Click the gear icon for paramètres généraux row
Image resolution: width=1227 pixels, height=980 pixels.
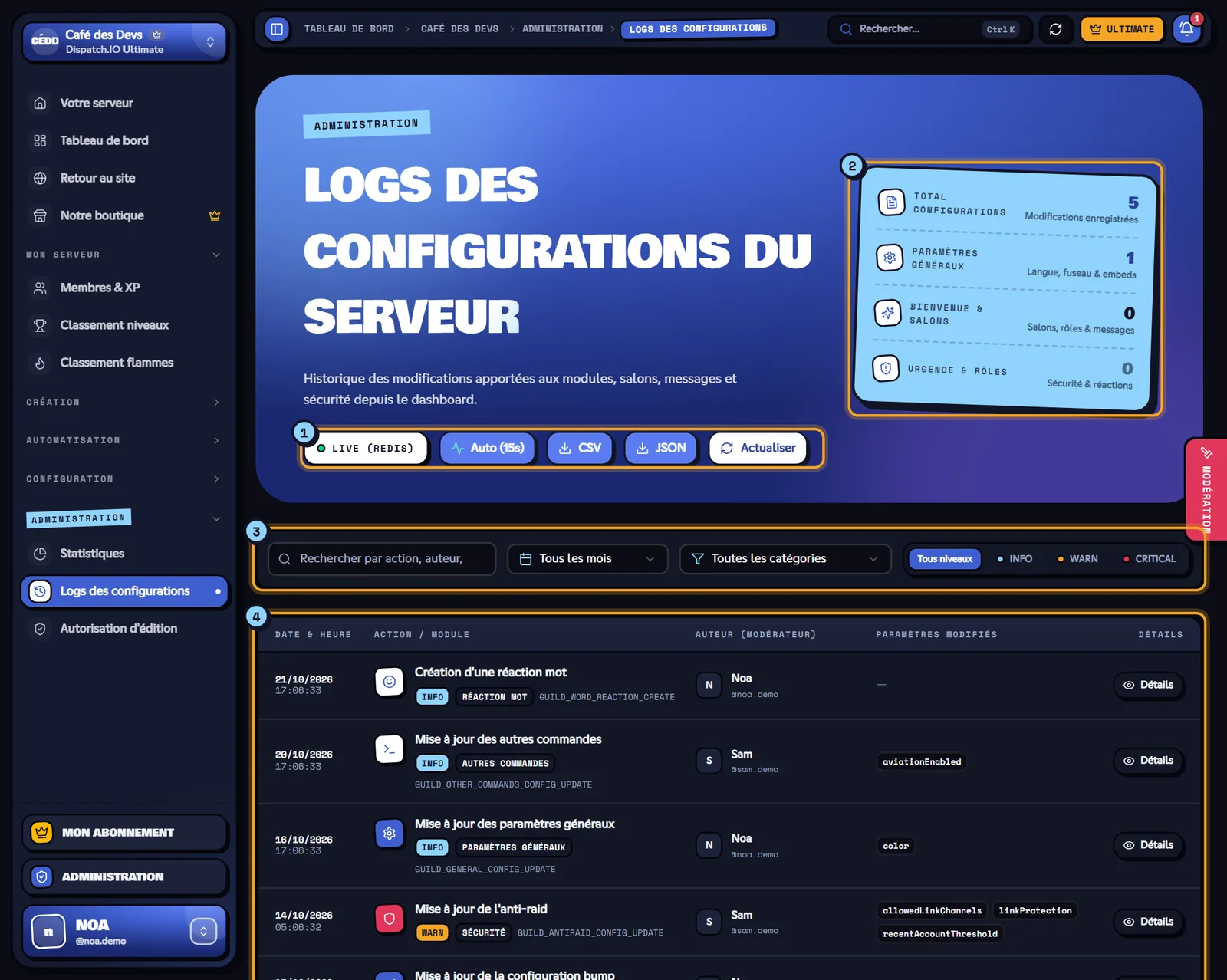point(390,833)
